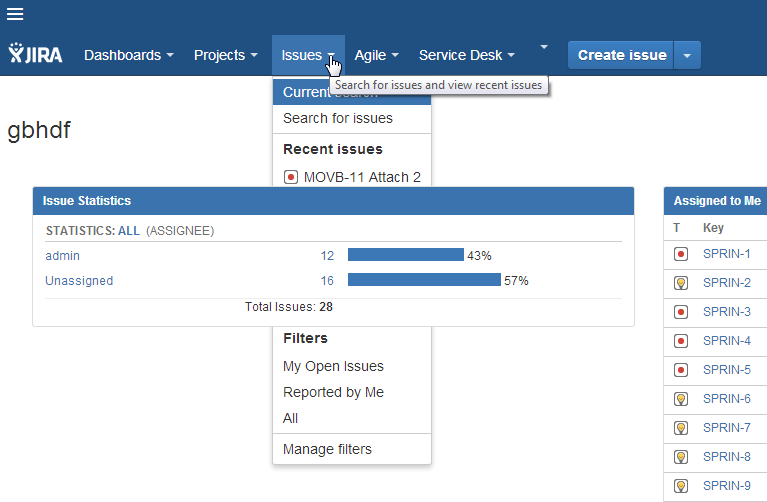Click the admin assignee link

click(63, 255)
